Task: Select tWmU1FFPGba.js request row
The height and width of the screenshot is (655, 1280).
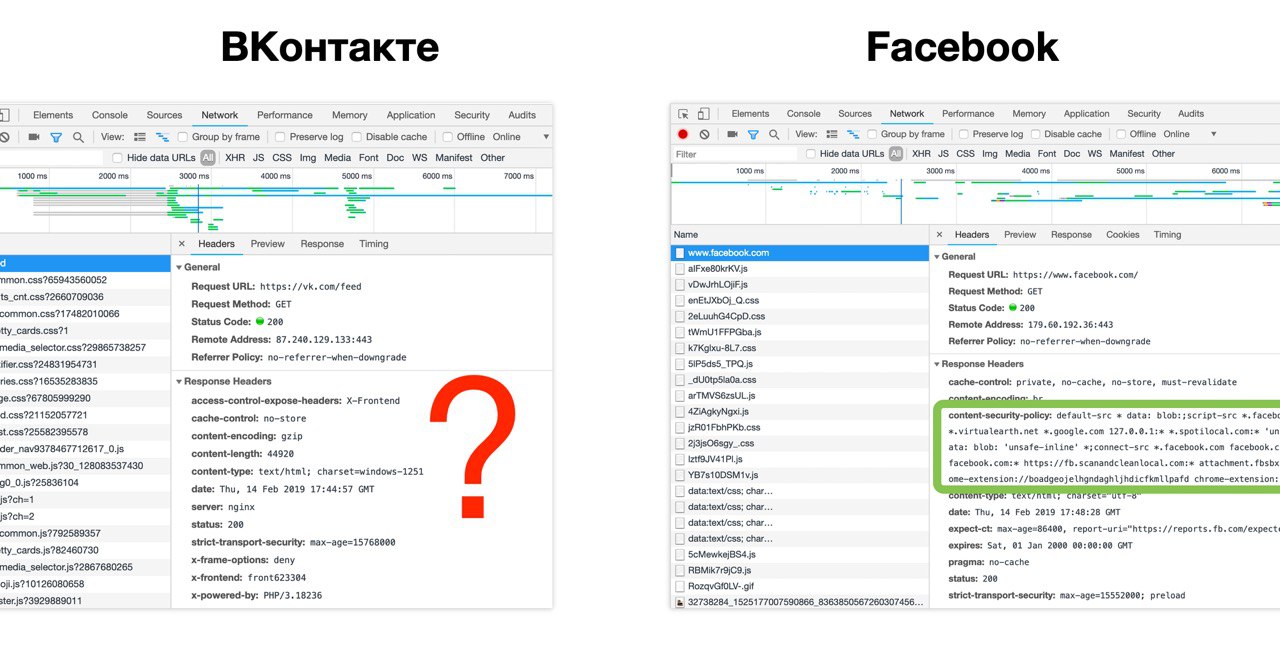Action: (x=800, y=332)
